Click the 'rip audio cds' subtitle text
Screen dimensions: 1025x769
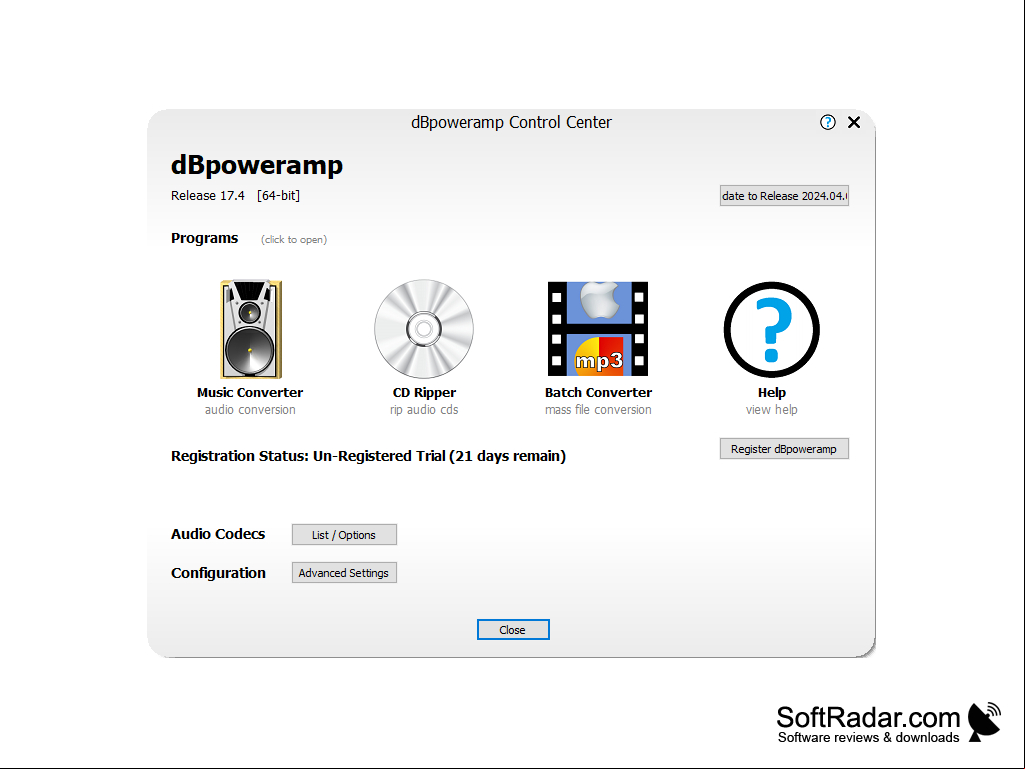pos(424,410)
